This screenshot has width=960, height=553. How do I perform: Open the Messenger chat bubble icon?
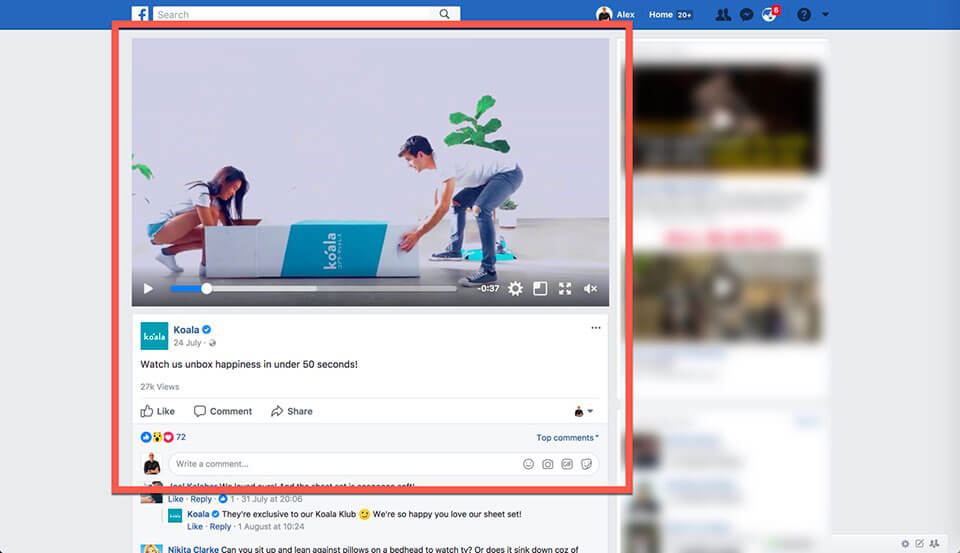point(746,14)
